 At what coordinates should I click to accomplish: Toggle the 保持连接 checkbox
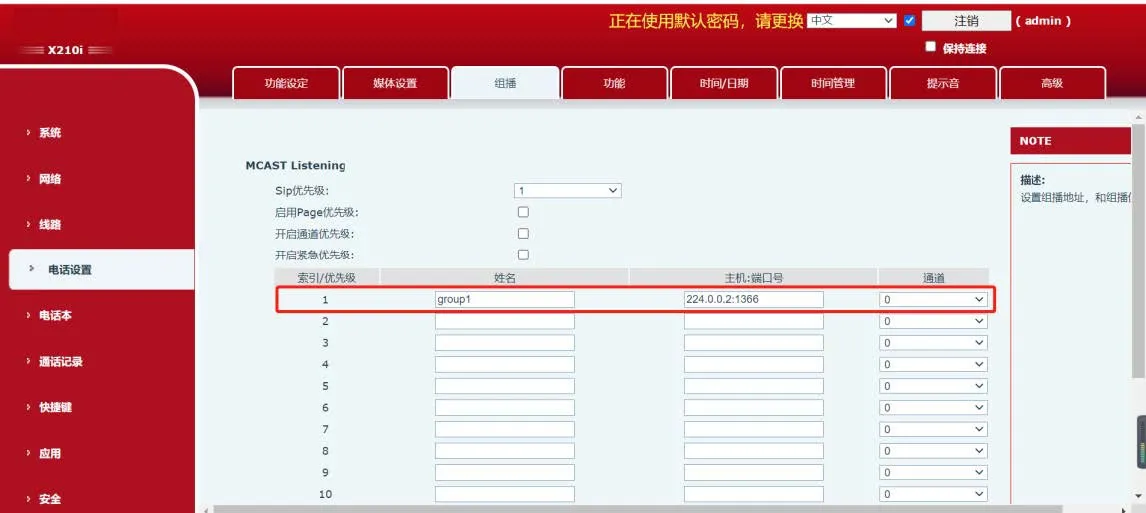[x=931, y=47]
